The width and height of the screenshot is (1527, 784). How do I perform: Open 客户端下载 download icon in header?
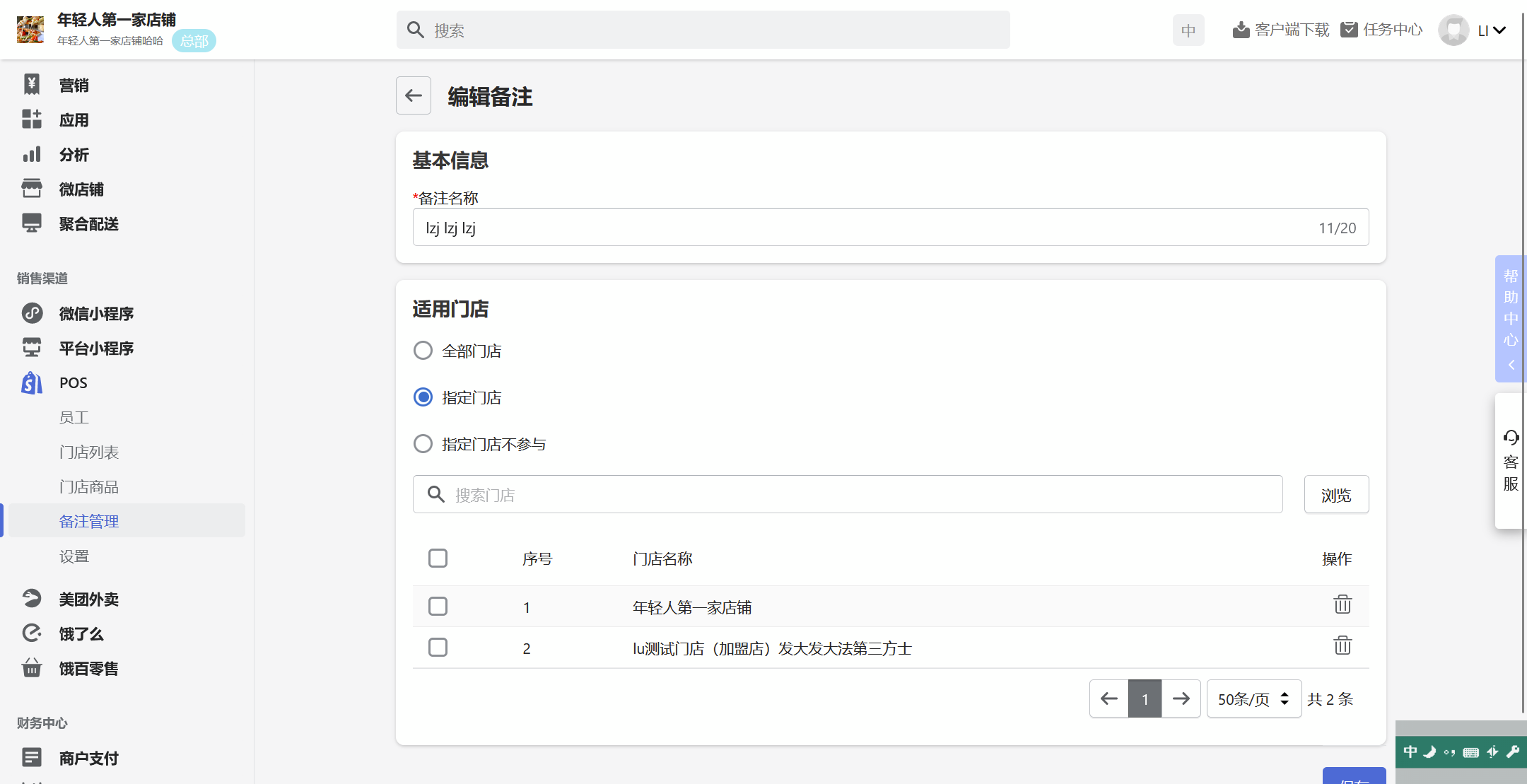click(1241, 30)
